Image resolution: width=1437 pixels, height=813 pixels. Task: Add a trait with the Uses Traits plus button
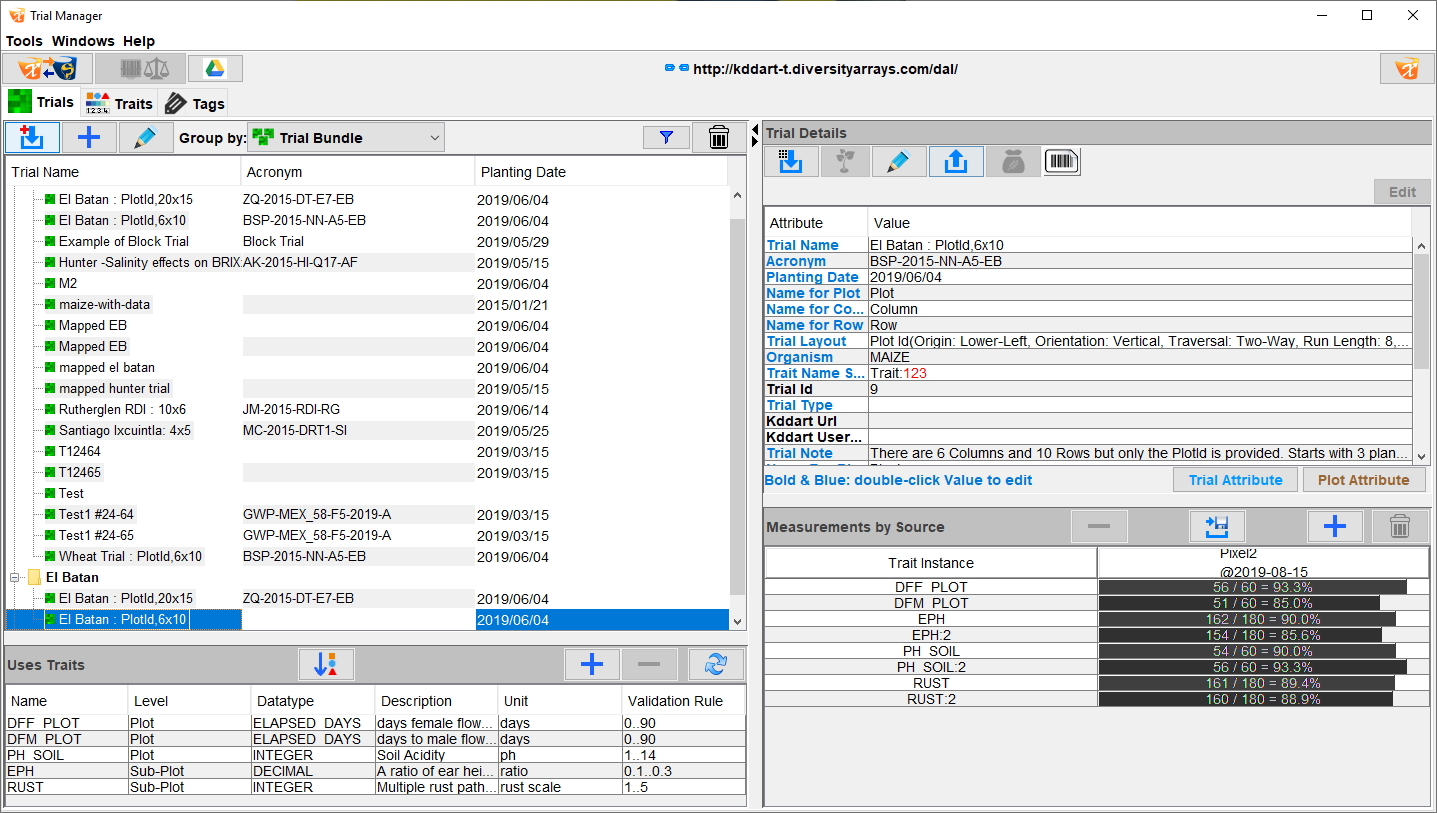(x=592, y=664)
